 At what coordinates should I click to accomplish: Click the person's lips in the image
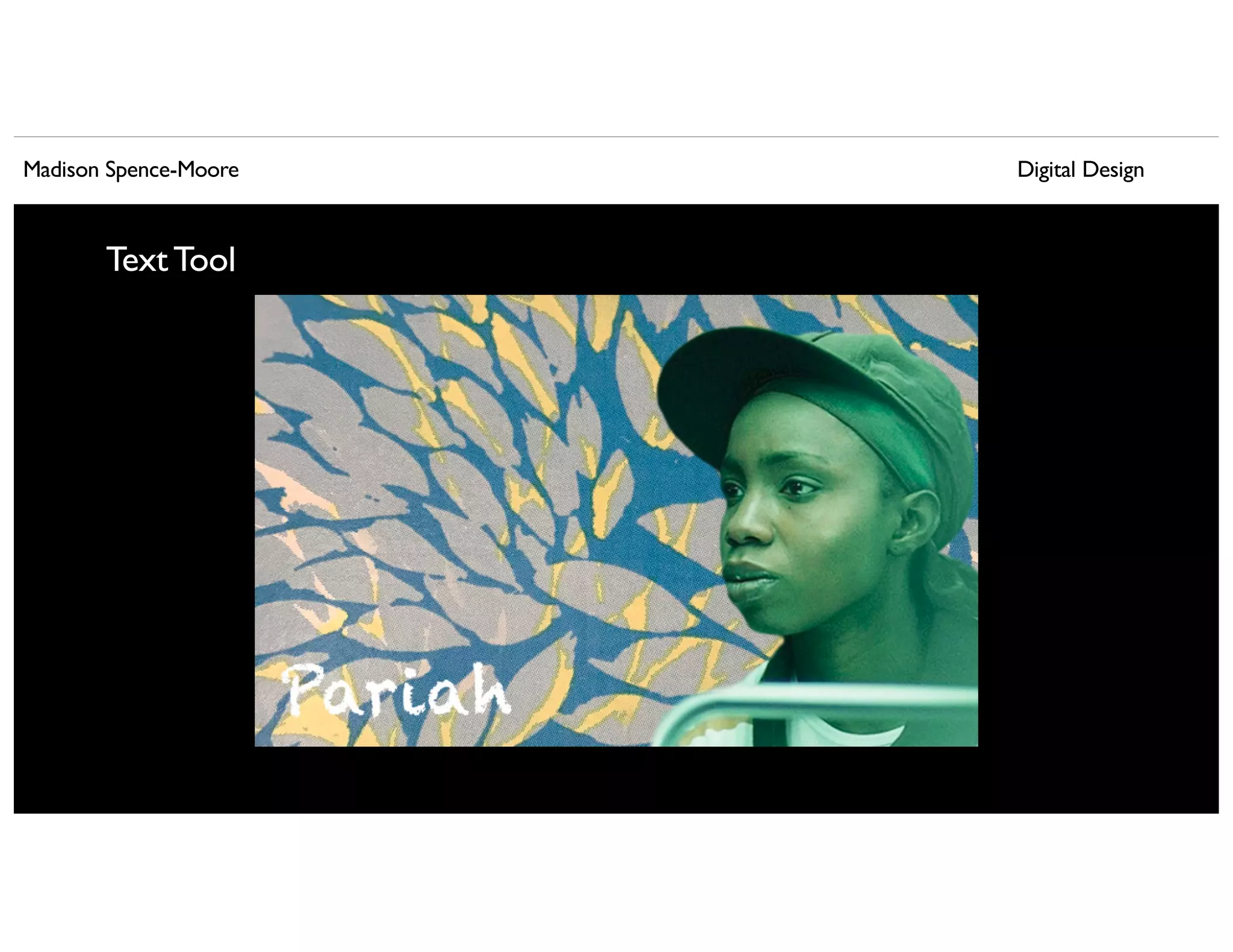click(745, 576)
